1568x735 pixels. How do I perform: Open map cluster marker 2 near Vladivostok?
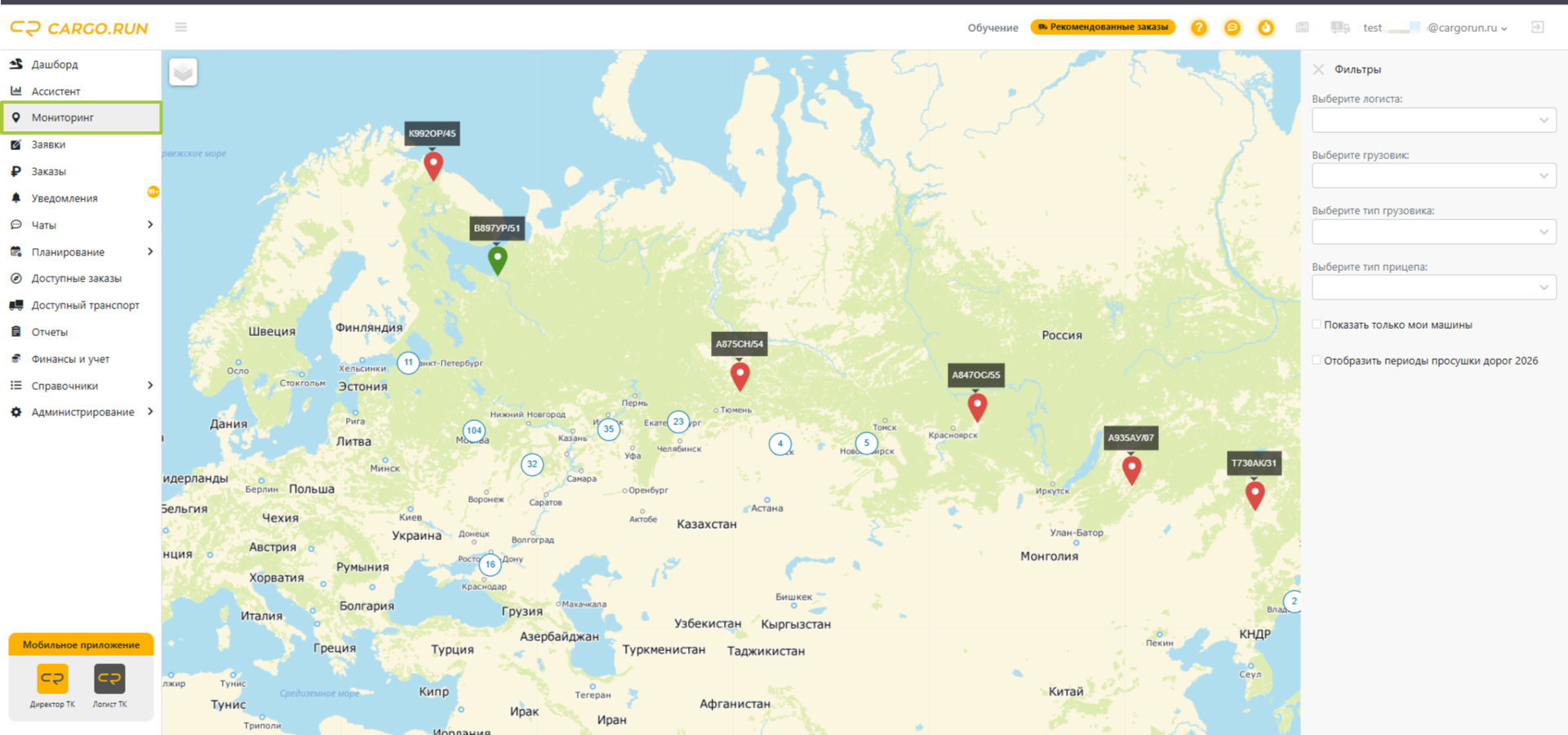pos(1293,601)
